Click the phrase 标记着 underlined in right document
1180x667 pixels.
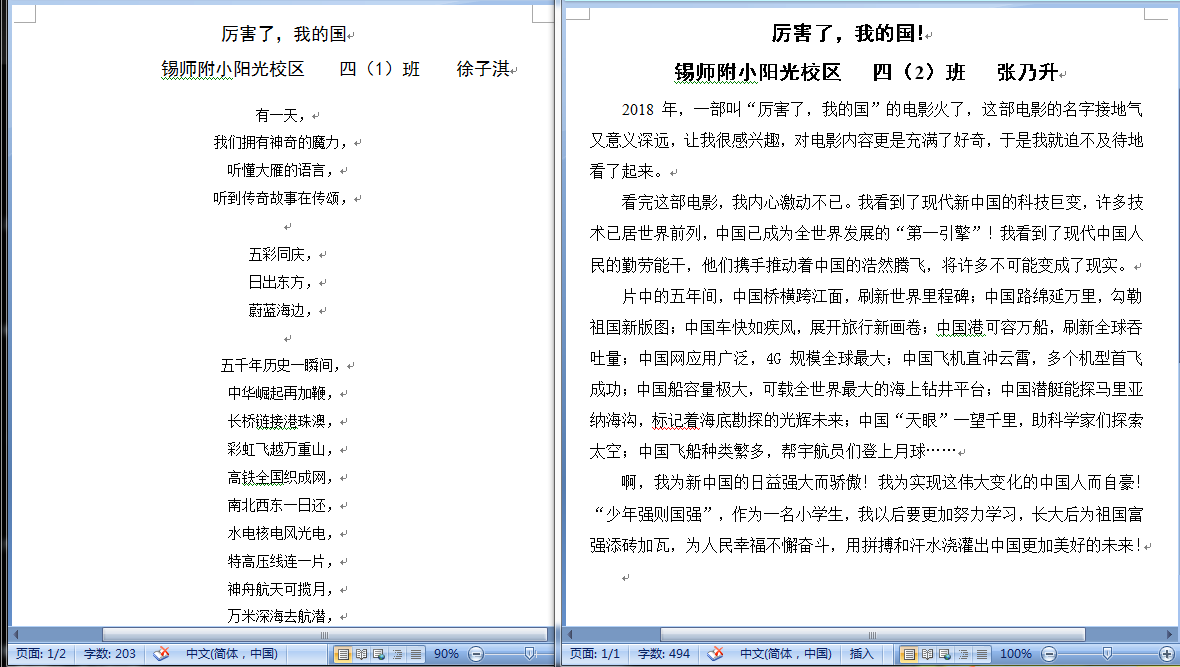point(675,420)
